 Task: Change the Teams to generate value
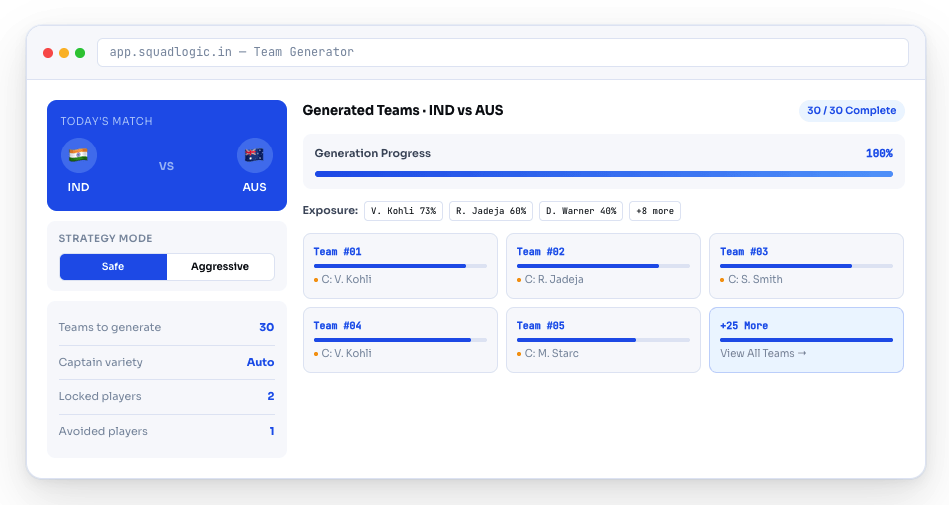point(266,327)
